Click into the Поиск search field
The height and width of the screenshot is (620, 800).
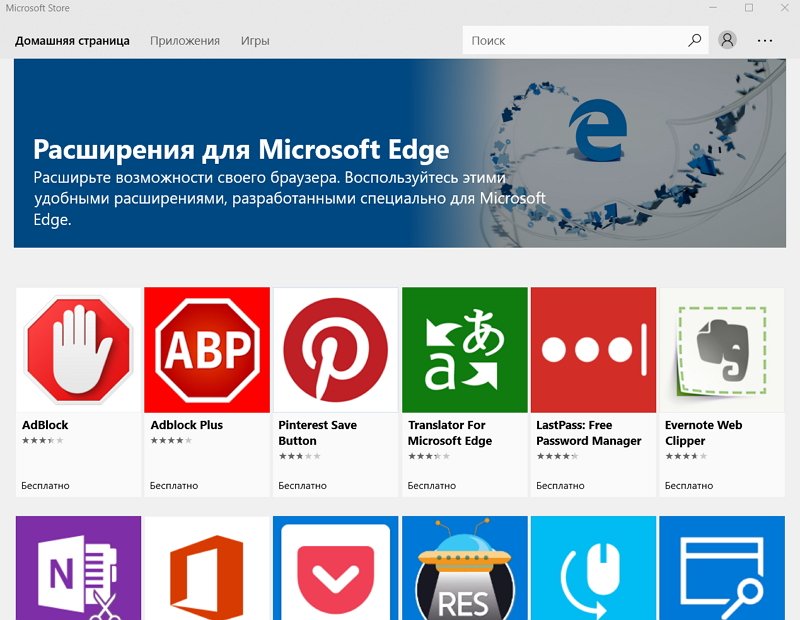(574, 40)
